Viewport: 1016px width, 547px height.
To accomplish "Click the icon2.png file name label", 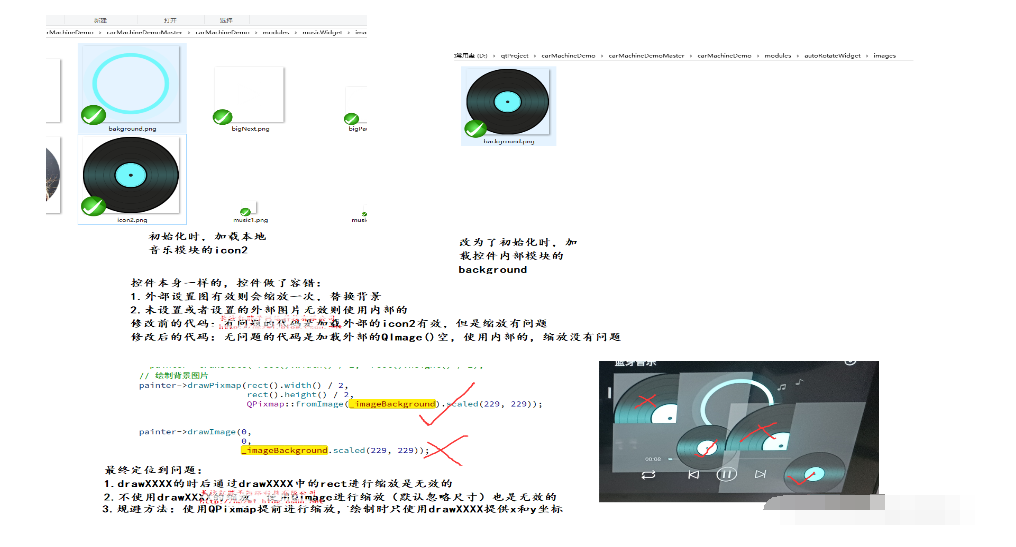I will (132, 220).
